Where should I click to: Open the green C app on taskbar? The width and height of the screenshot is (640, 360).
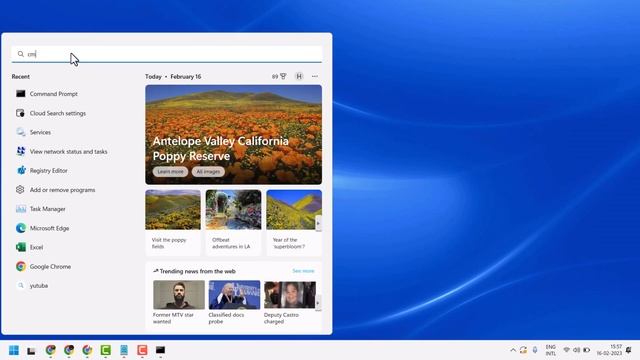pos(106,350)
